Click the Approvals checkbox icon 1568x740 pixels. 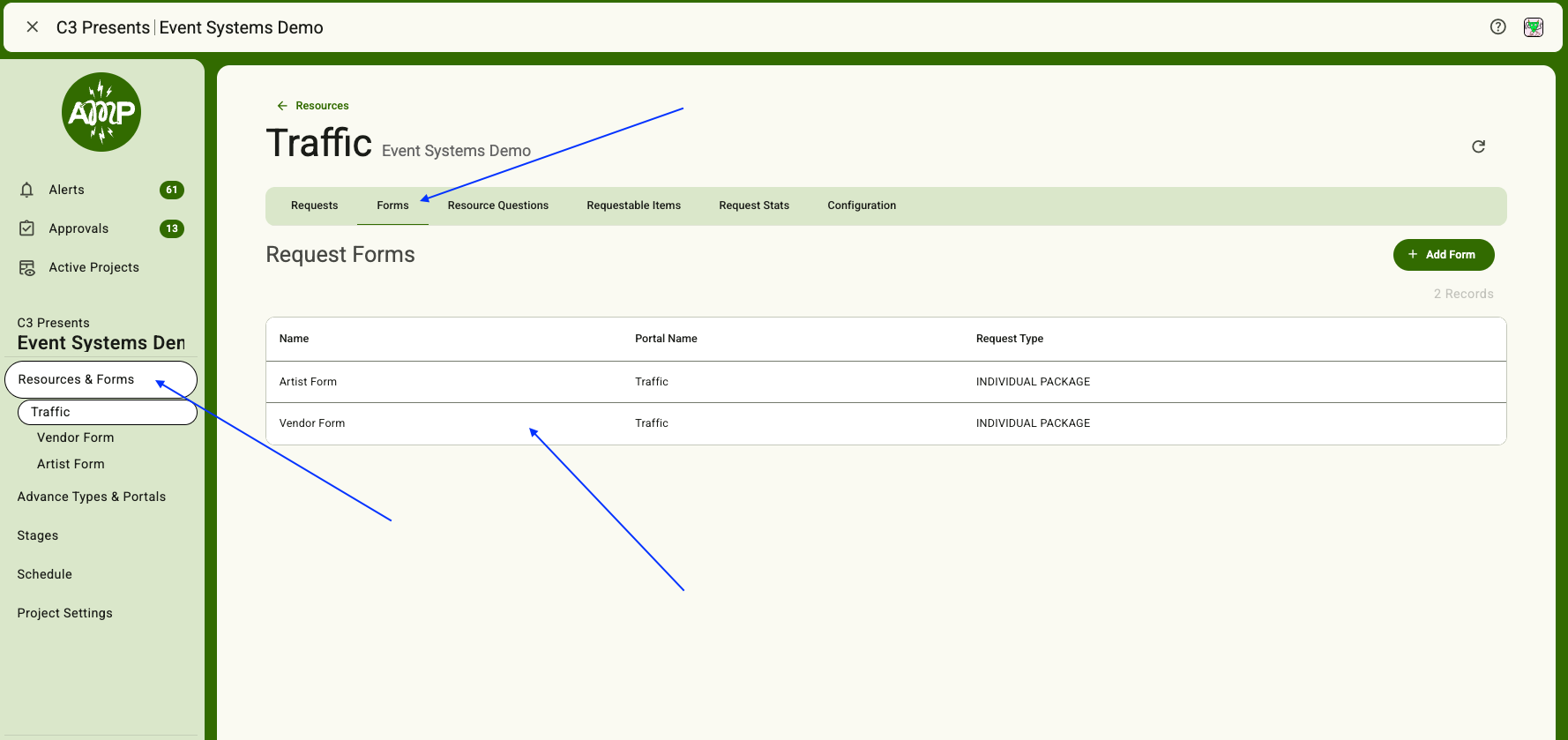(x=27, y=228)
